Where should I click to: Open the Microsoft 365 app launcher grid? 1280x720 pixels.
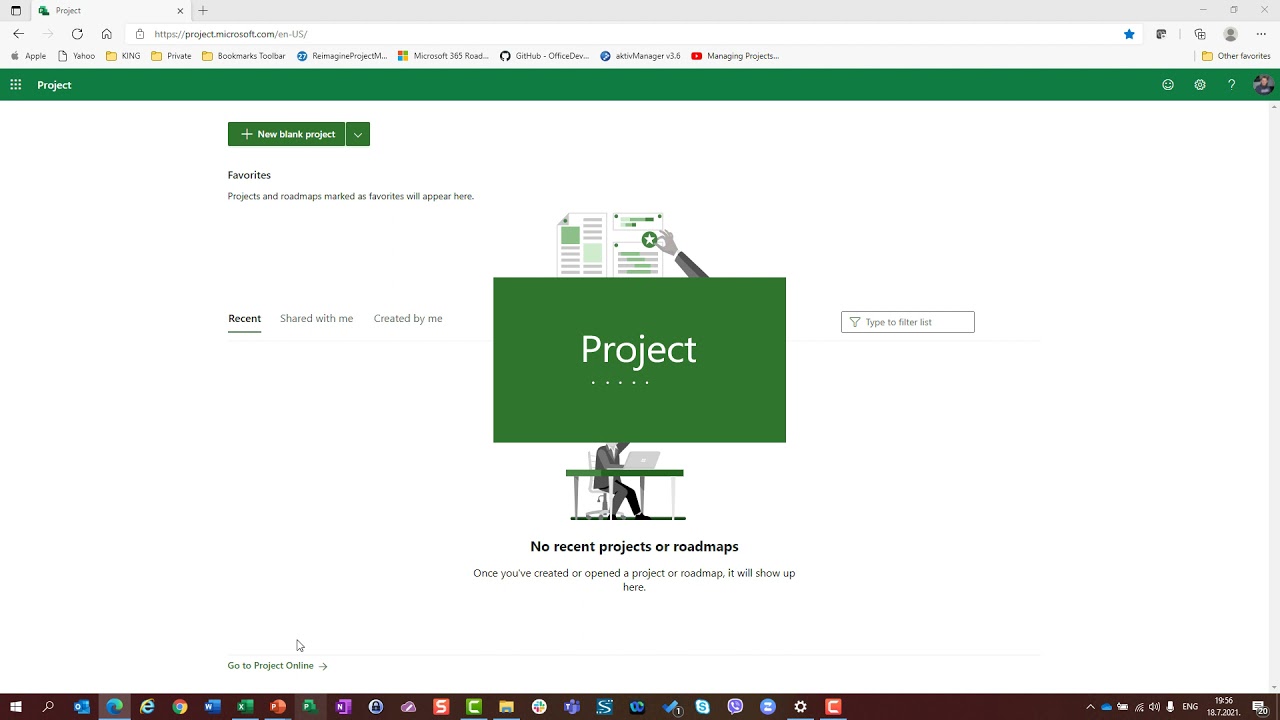coord(16,85)
